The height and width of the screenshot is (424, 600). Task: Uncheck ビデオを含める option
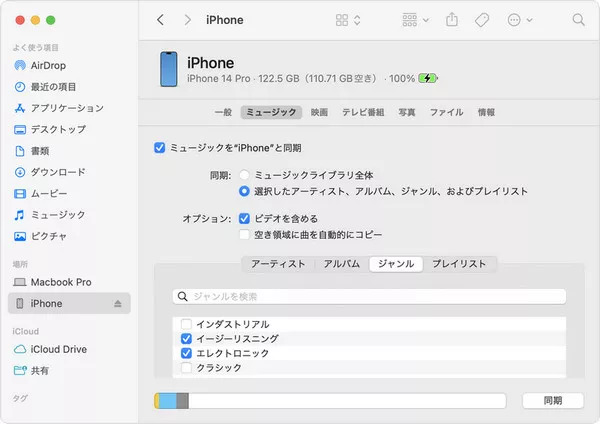244,219
